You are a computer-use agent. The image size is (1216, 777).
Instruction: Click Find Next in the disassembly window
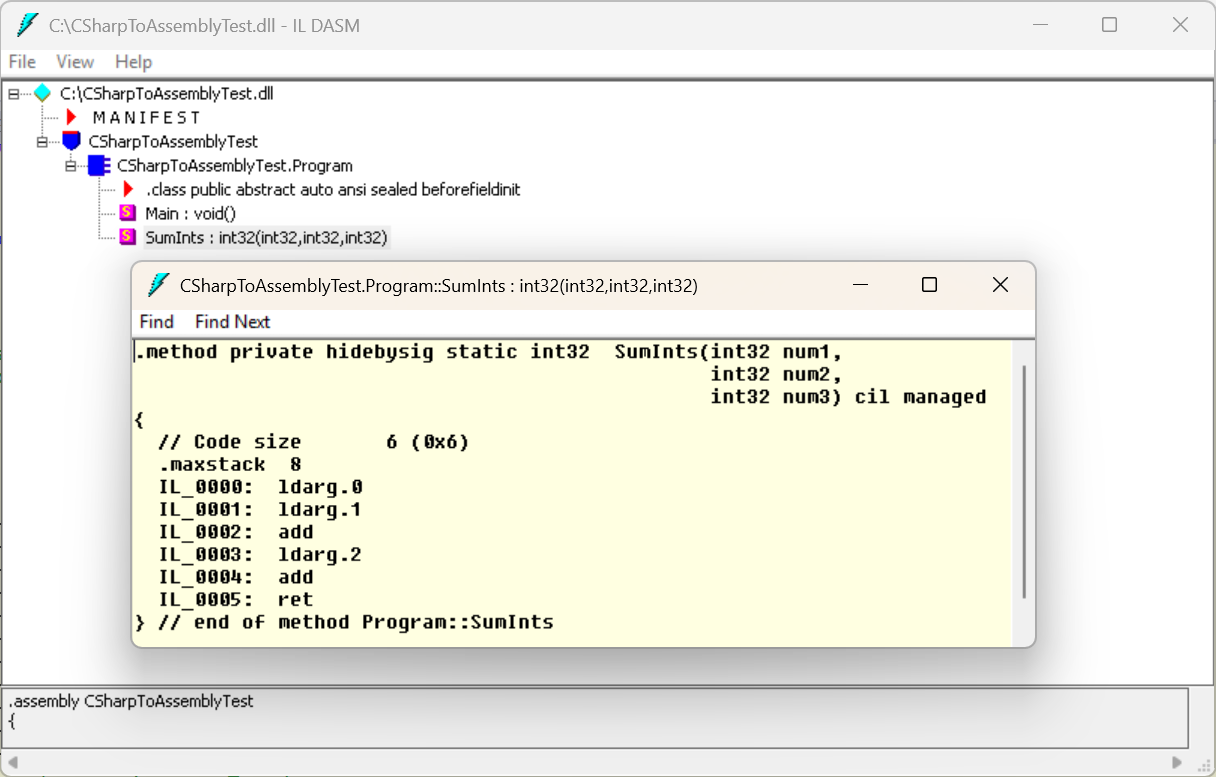tap(232, 321)
